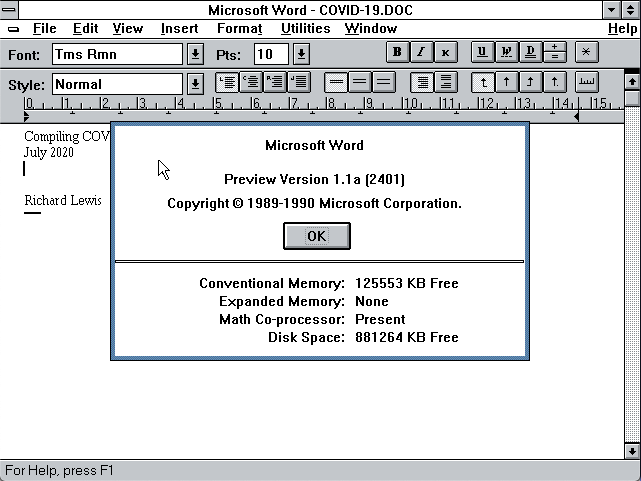
Task: Set left paragraph alignment
Action: [x=227, y=83]
